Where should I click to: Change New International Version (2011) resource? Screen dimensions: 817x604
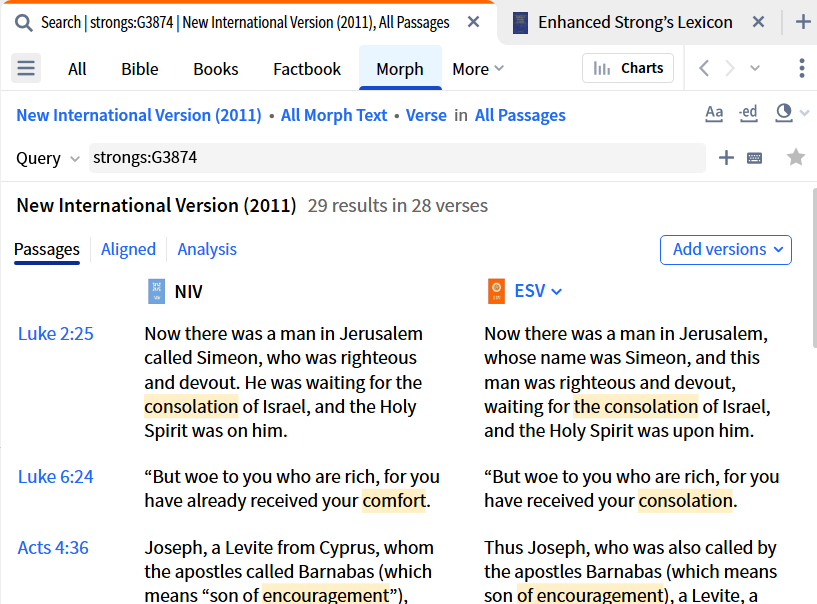coord(139,115)
